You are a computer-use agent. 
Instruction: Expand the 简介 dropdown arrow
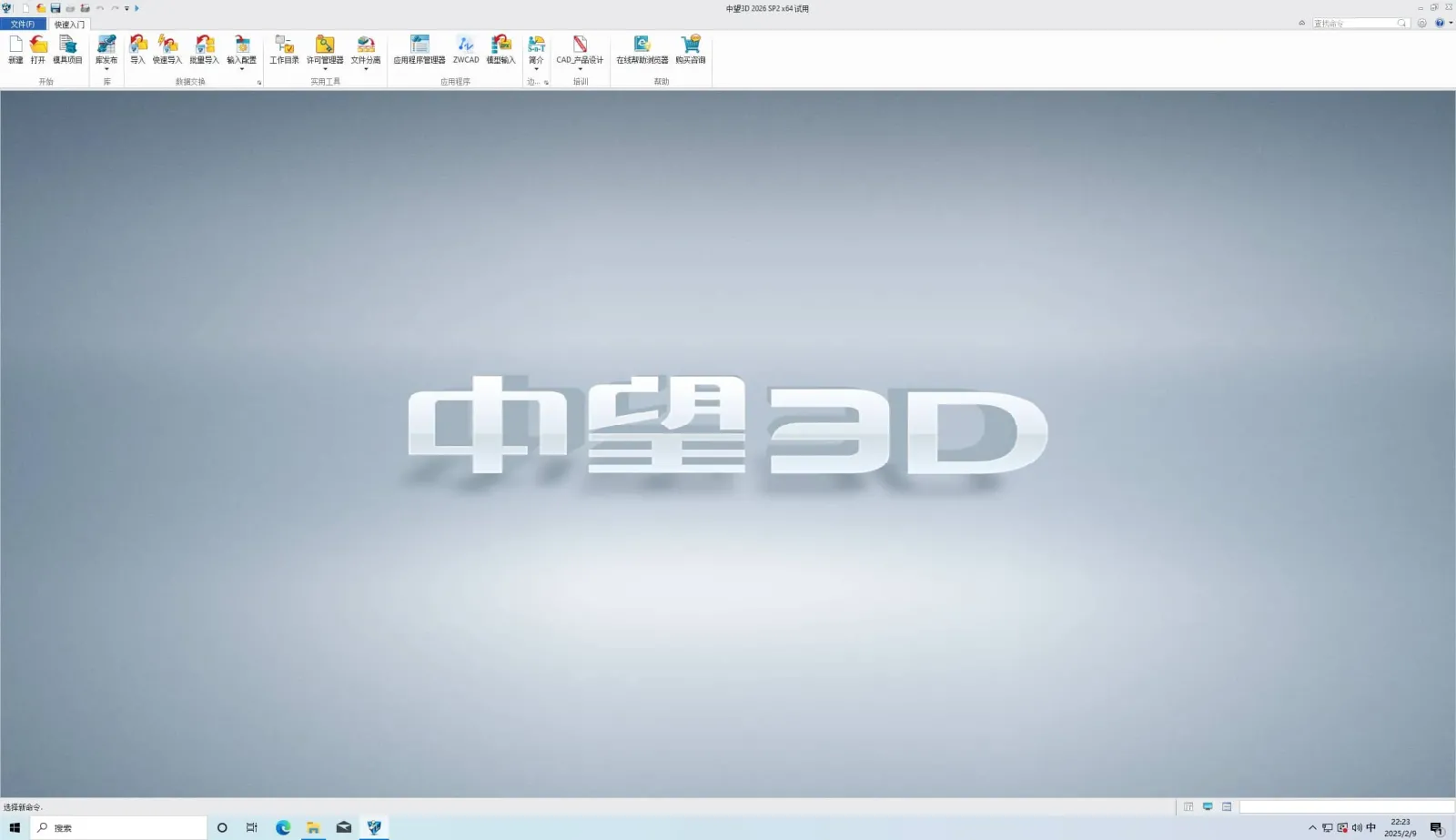pyautogui.click(x=537, y=69)
